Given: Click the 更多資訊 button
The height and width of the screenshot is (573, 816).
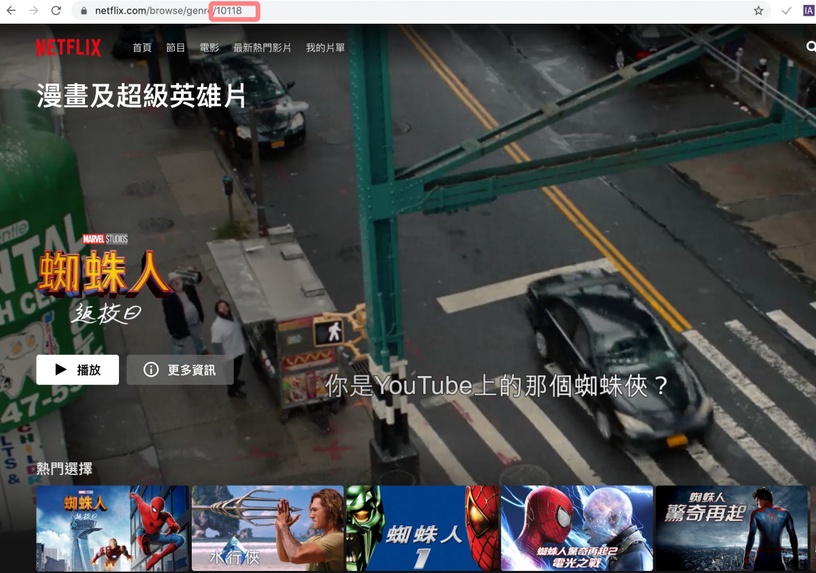Looking at the screenshot, I should [180, 370].
